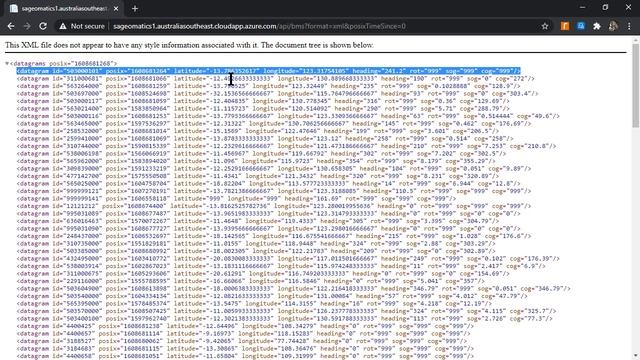Image resolution: width=640 pixels, height=360 pixels.
Task: Click the page favicon on the tab
Action: click(14, 9)
